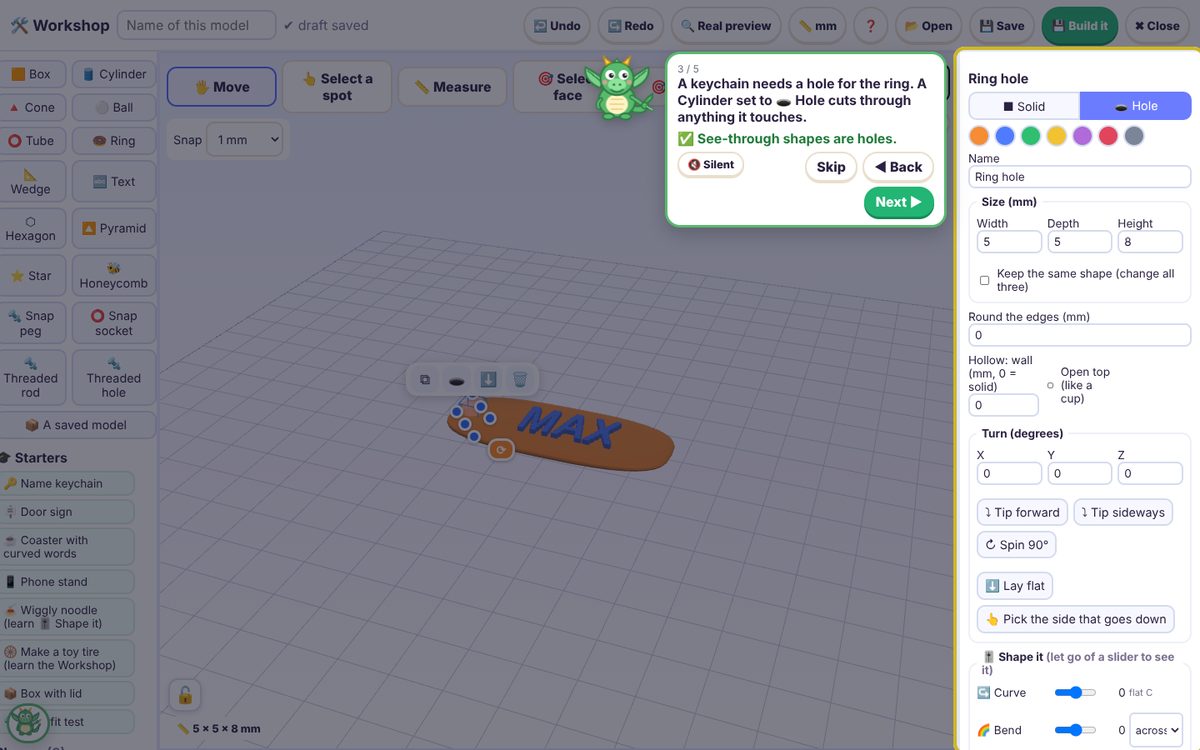Image resolution: width=1200 pixels, height=750 pixels.
Task: Click Skip in the tutorial
Action: pyautogui.click(x=831, y=167)
